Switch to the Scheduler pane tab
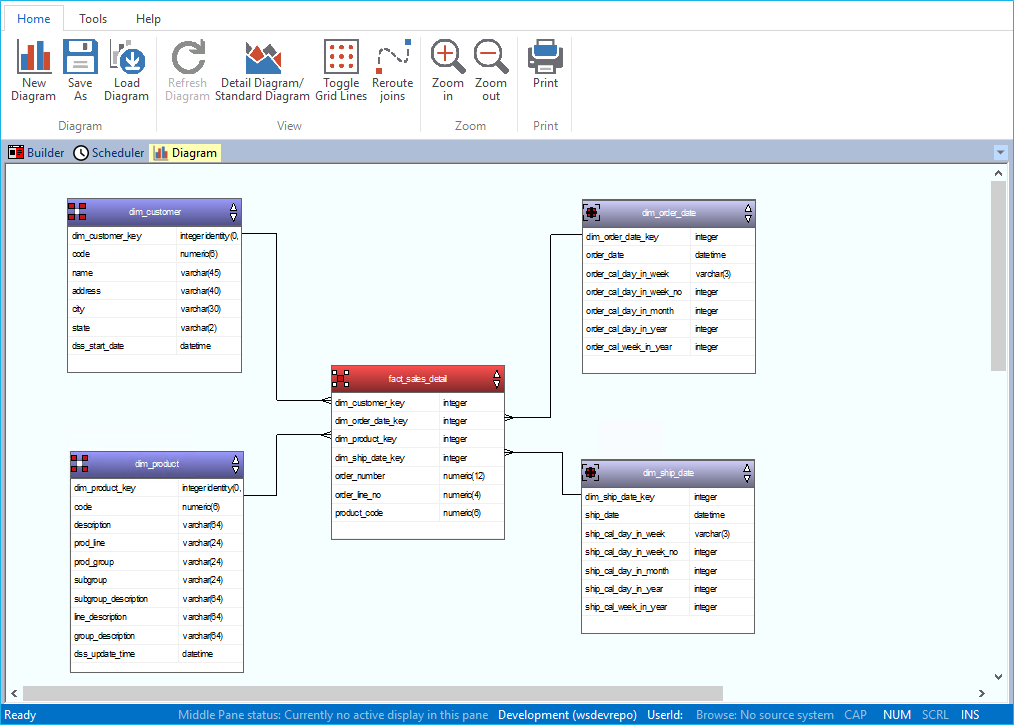Screen dimensions: 1014x725 108,153
